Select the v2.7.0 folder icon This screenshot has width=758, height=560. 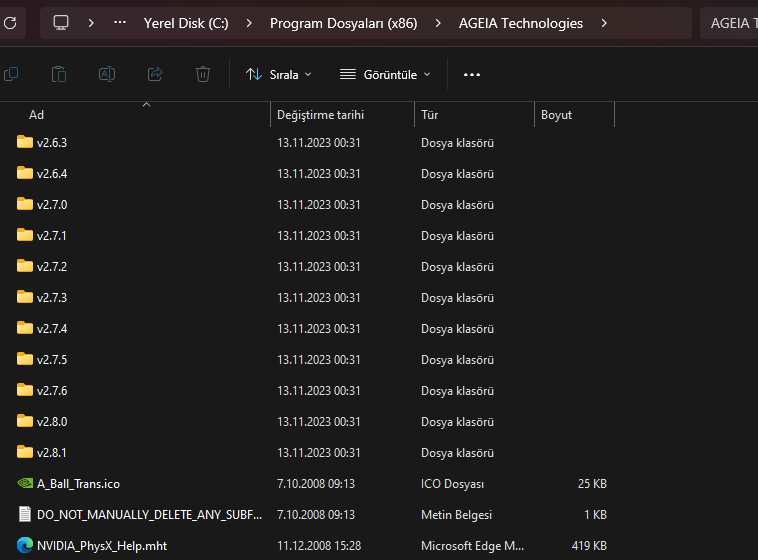25,204
